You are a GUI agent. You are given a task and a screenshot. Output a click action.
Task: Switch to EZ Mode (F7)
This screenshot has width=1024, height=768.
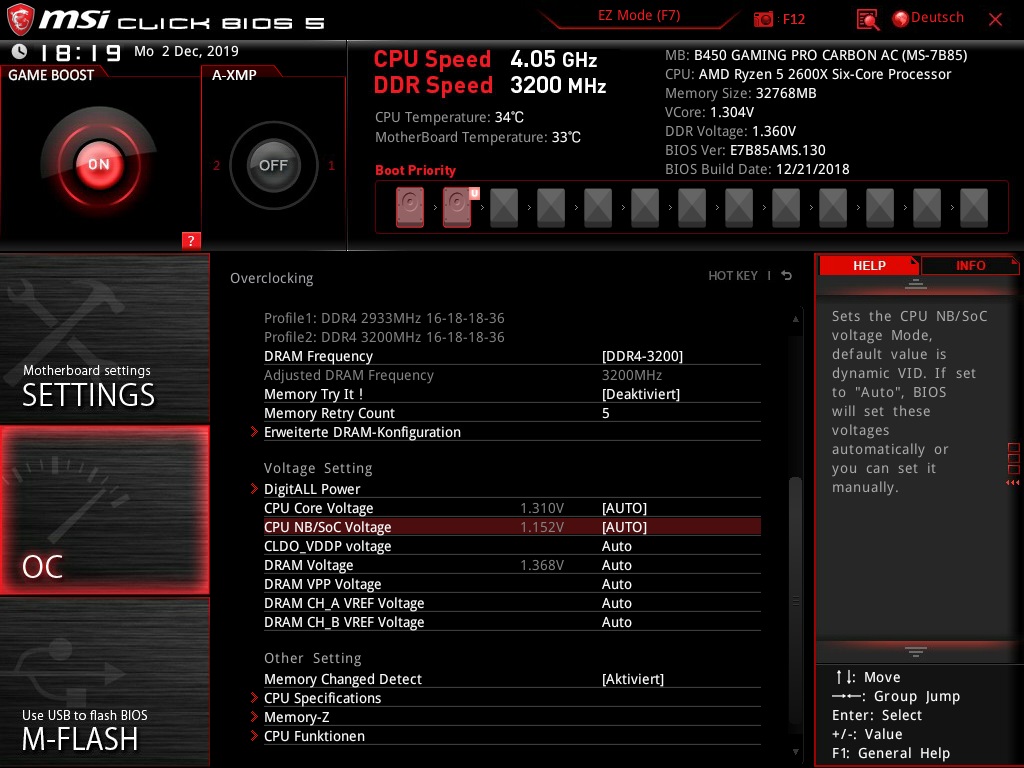[x=639, y=16]
